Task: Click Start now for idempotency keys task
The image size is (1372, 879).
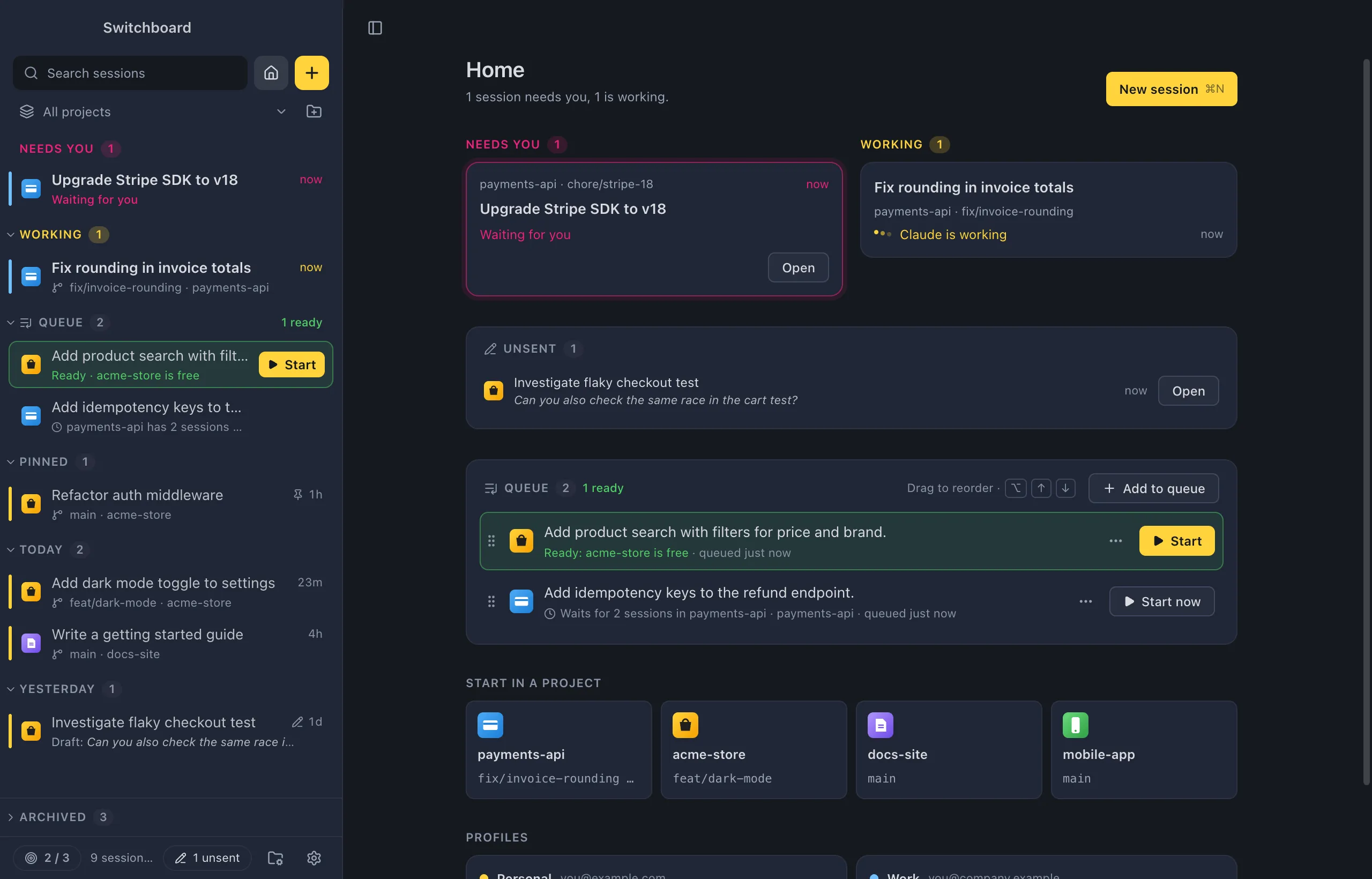Action: tap(1162, 601)
